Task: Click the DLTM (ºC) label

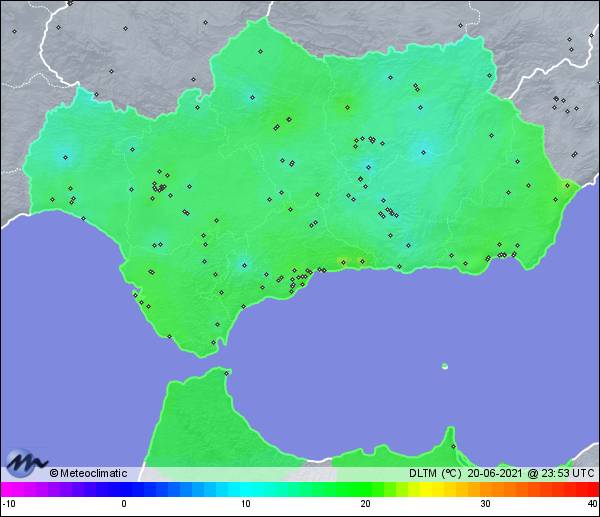Action: 435,473
